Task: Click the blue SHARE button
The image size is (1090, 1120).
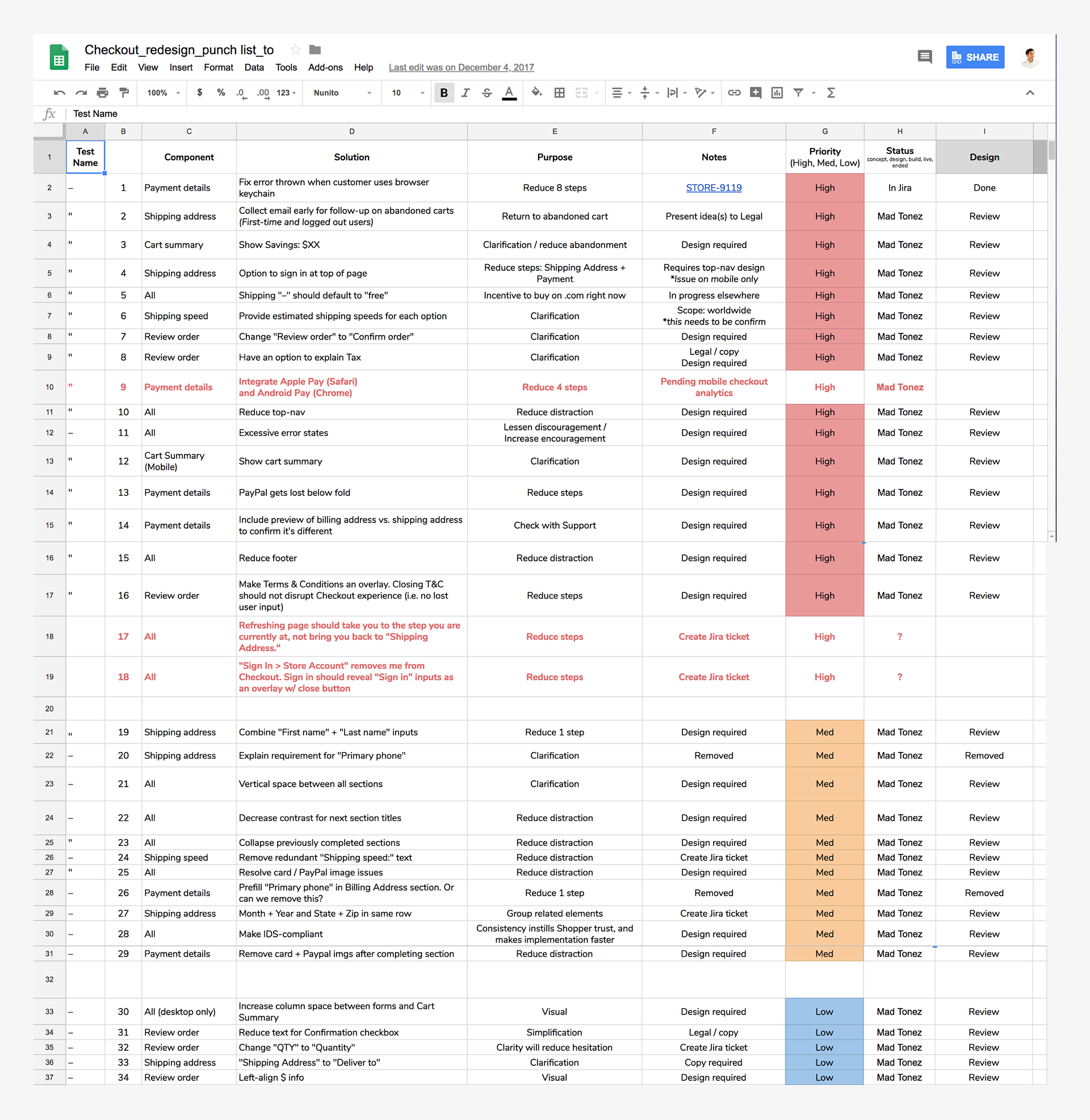Action: coord(975,57)
